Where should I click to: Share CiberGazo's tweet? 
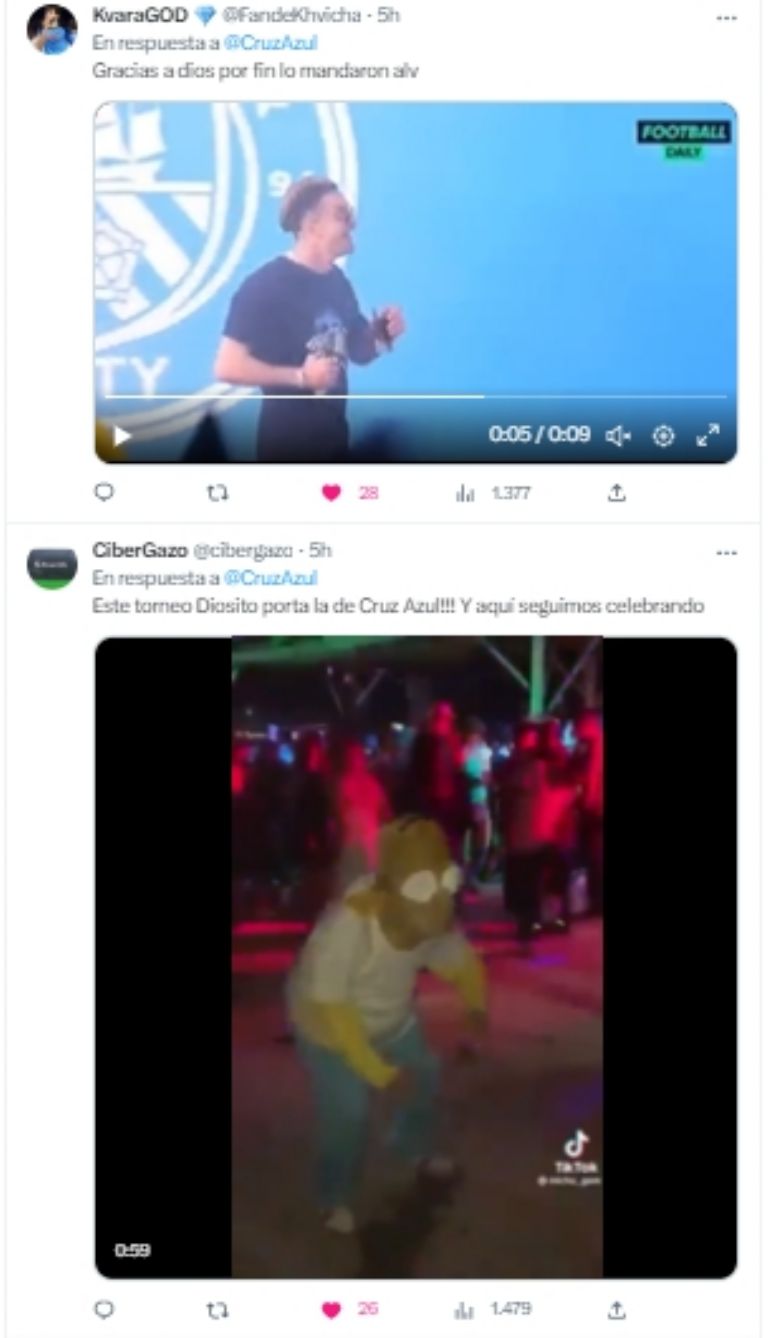point(618,1309)
